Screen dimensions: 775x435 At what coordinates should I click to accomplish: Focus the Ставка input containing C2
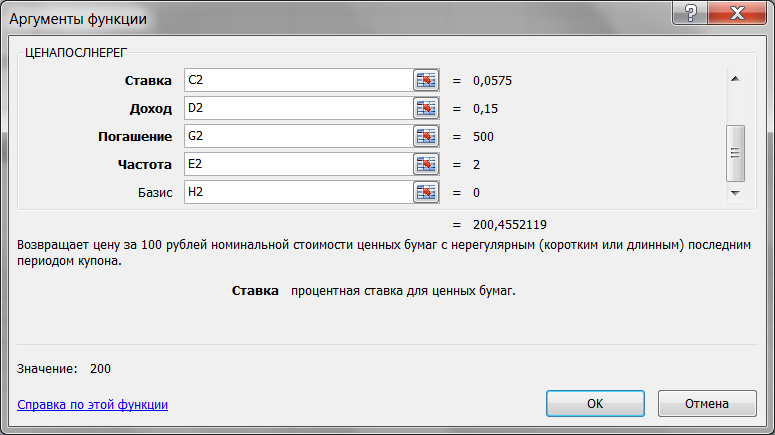299,80
